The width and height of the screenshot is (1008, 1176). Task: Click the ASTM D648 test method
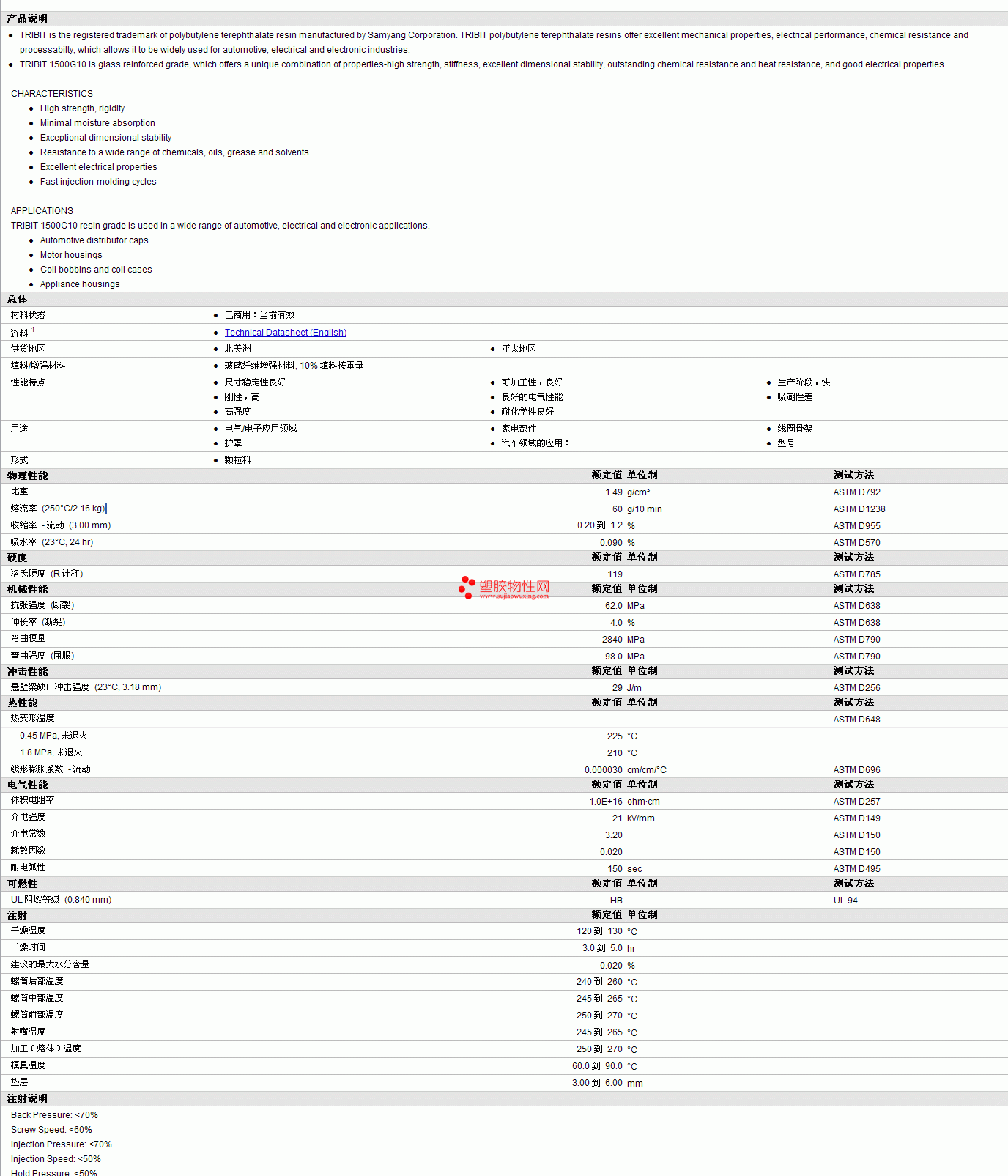pyautogui.click(x=857, y=720)
